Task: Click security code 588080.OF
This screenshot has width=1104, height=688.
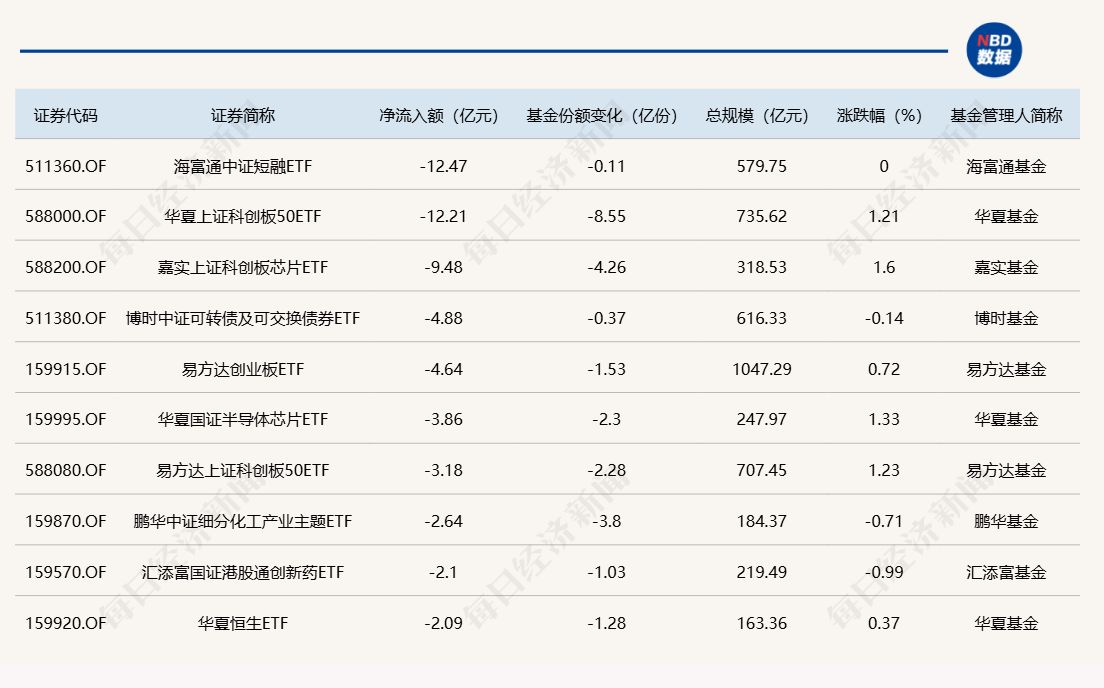Action: click(x=66, y=470)
